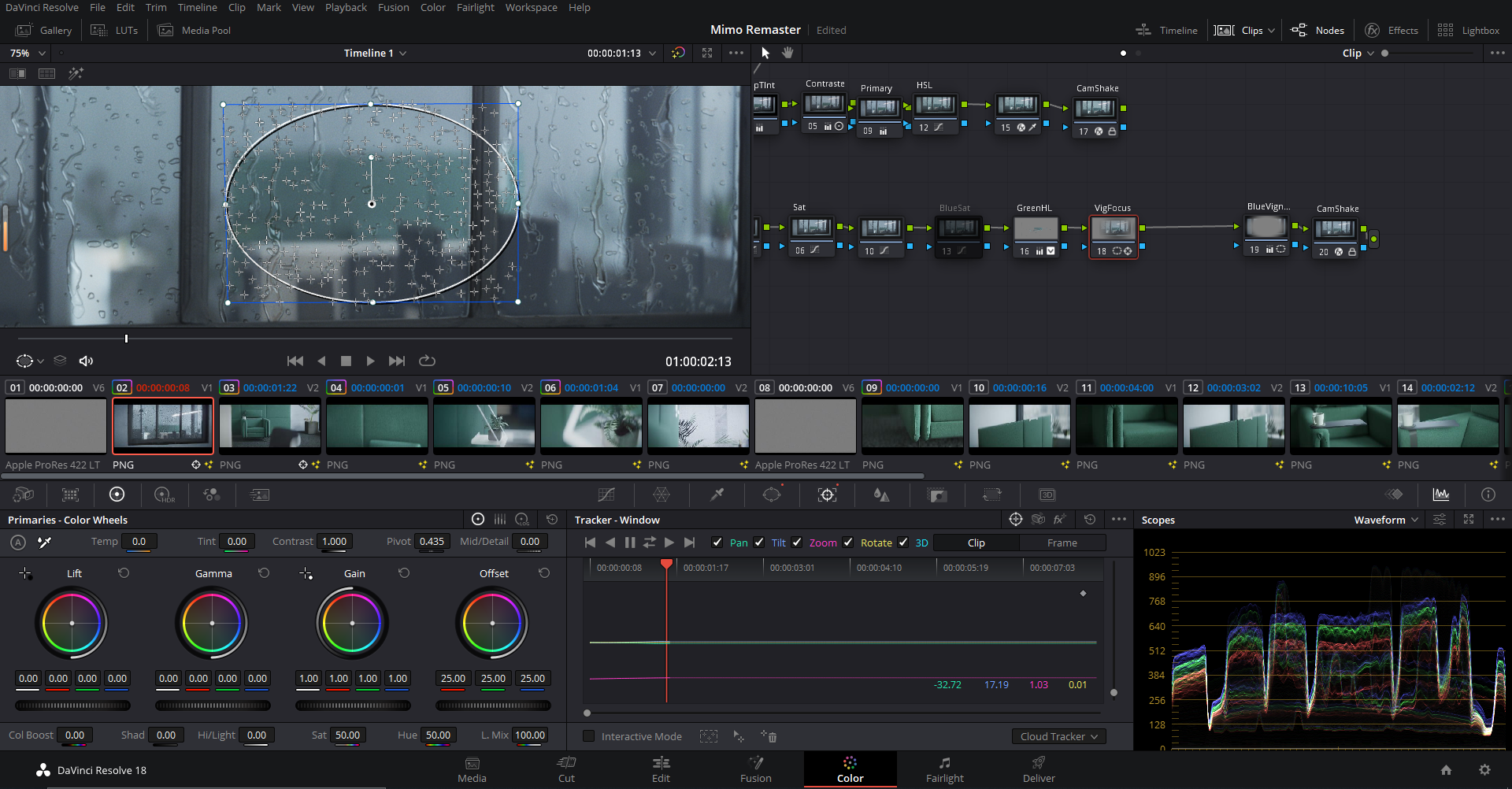This screenshot has height=789, width=1512.
Task: Toggle viewer audio mute speaker
Action: (x=87, y=361)
